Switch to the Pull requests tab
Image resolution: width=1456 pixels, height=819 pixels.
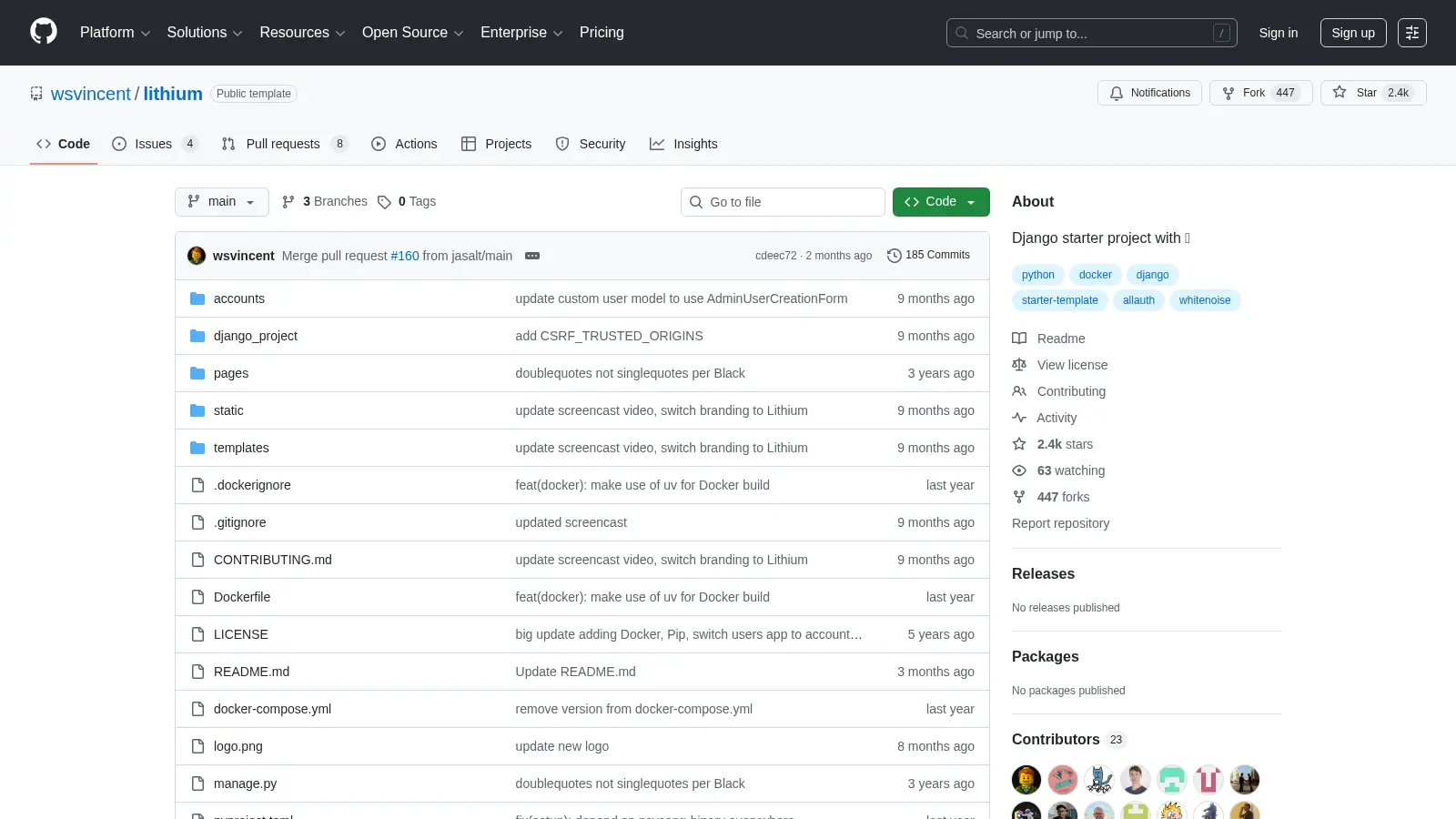tap(285, 144)
